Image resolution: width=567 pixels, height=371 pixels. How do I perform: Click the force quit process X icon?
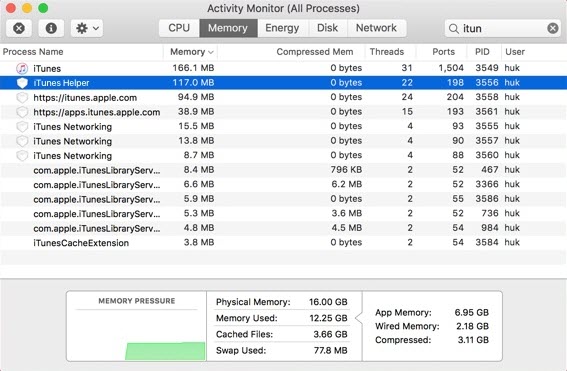pyautogui.click(x=19, y=28)
